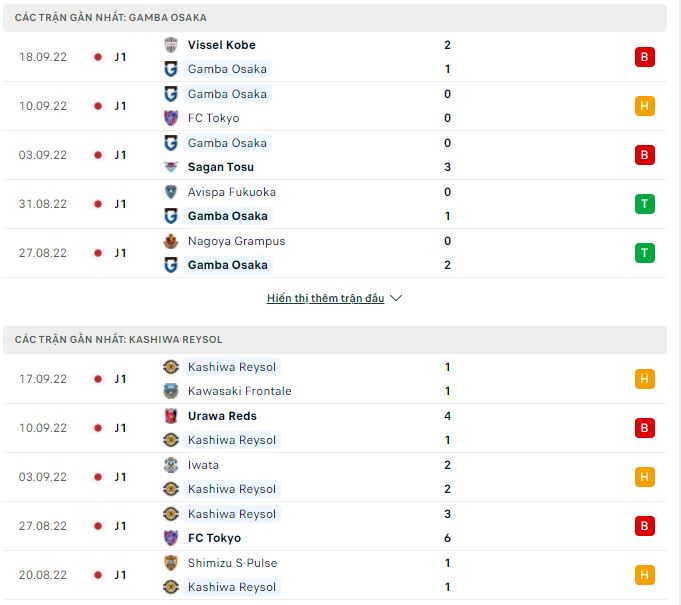This screenshot has width=681, height=605.
Task: Click the 03.09.22 date for Sagan Tosu match
Action: (x=43, y=155)
